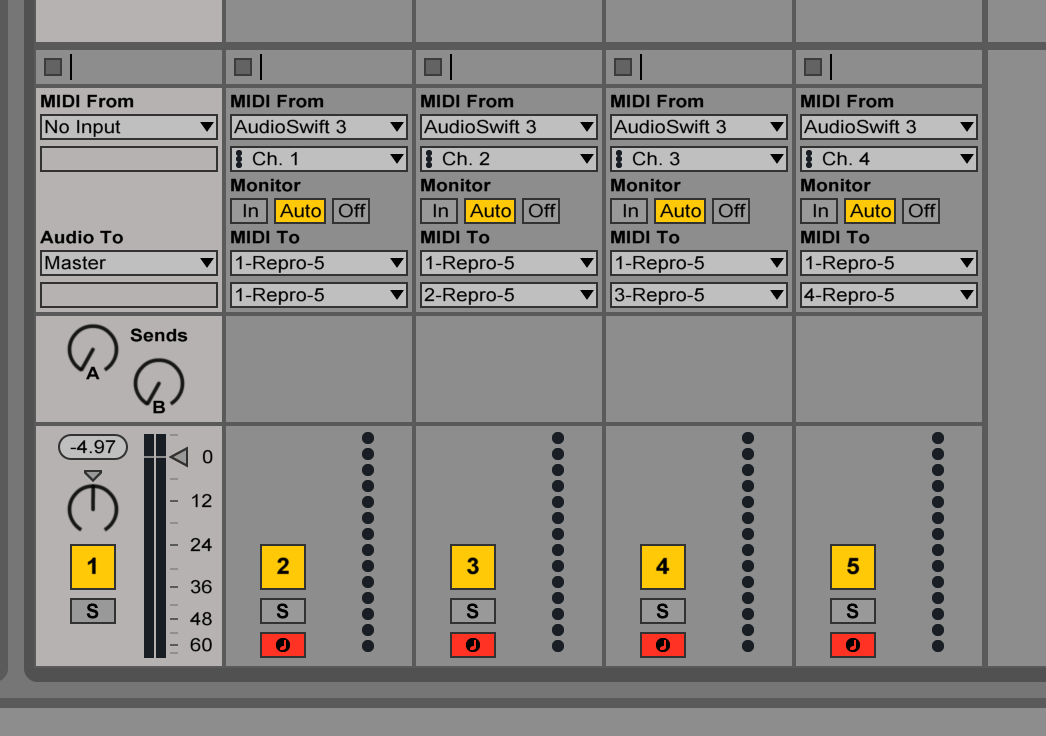
Task: Set monitor to In on Ch. 1 track
Action: [x=249, y=211]
